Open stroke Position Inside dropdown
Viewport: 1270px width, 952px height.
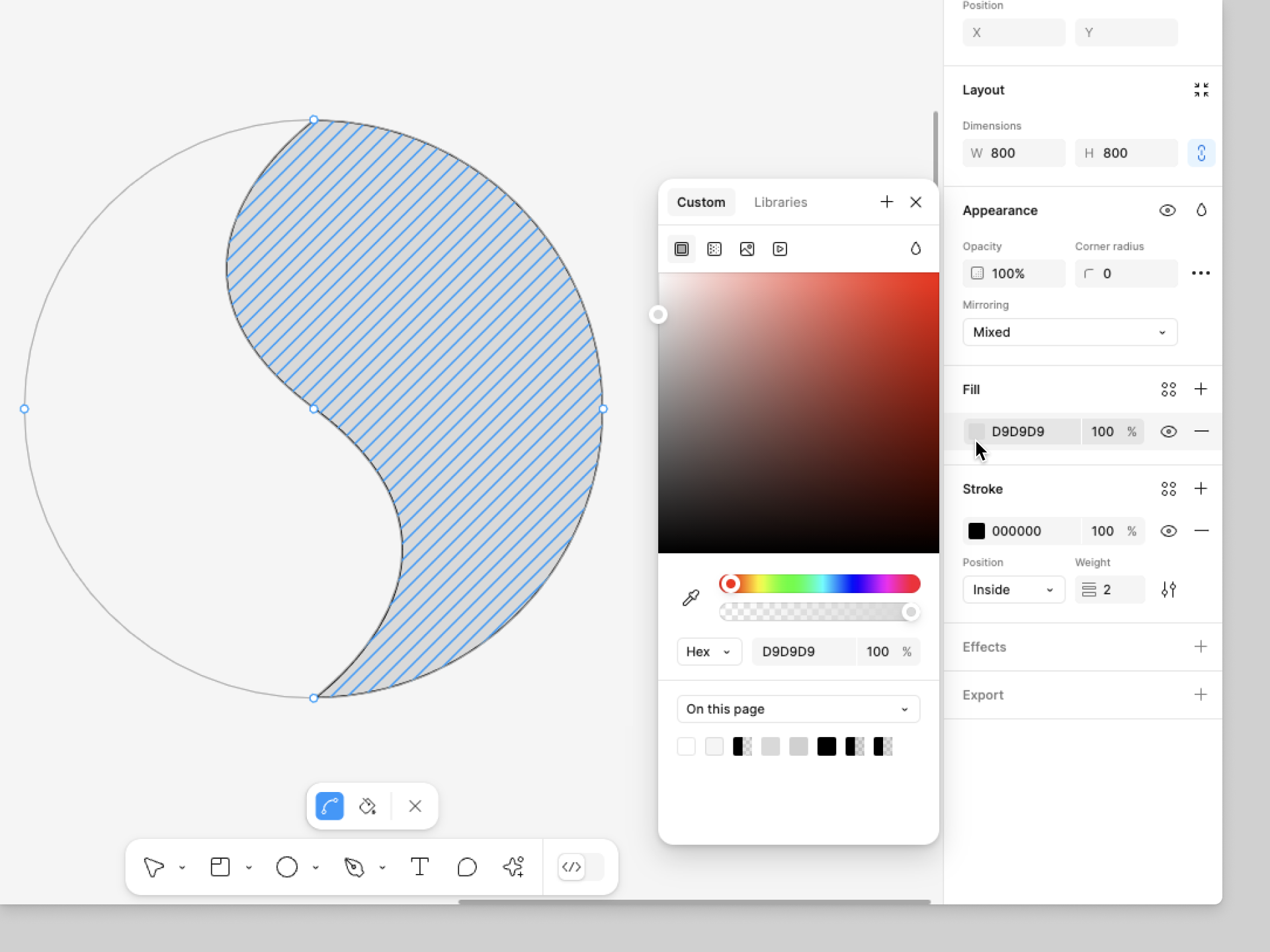[x=1013, y=590]
